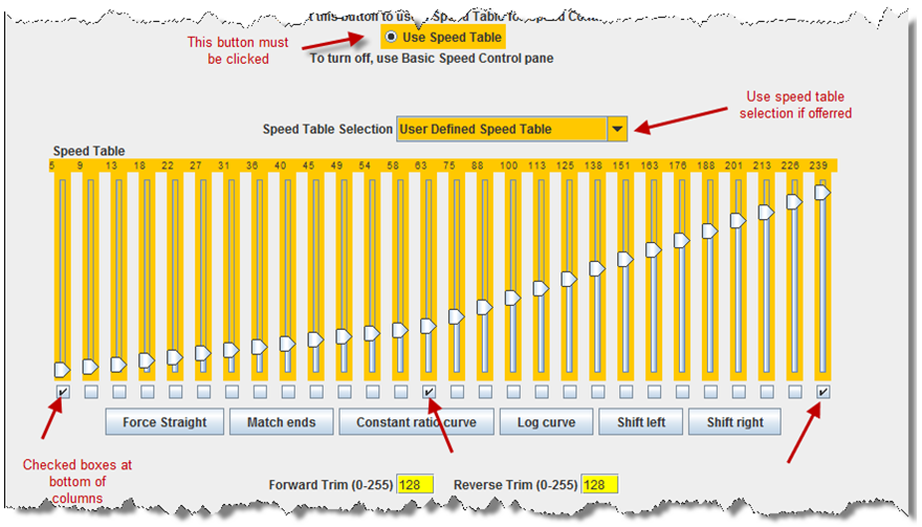Click the Shift left button

(x=640, y=422)
